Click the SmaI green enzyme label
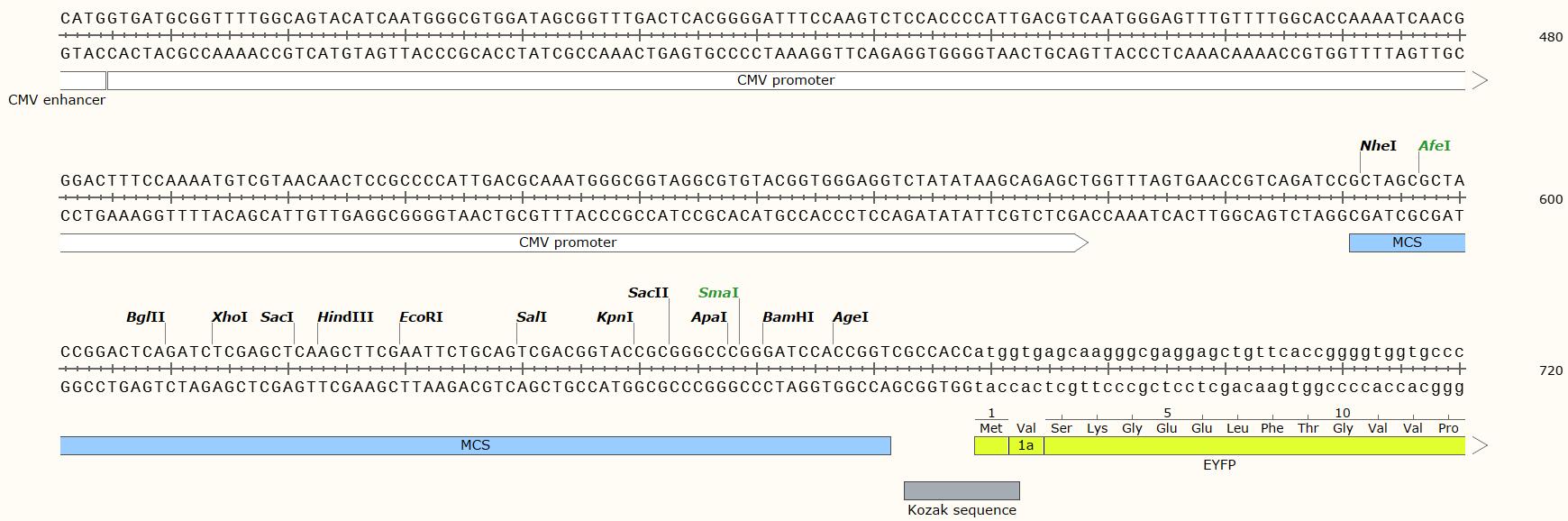The height and width of the screenshot is (521, 1568). tap(718, 293)
